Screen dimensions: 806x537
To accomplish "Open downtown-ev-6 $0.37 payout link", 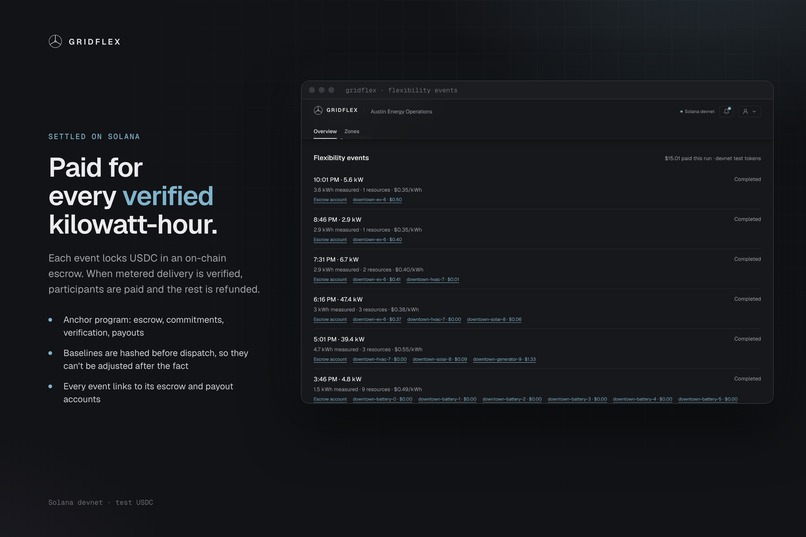I will click(x=377, y=319).
